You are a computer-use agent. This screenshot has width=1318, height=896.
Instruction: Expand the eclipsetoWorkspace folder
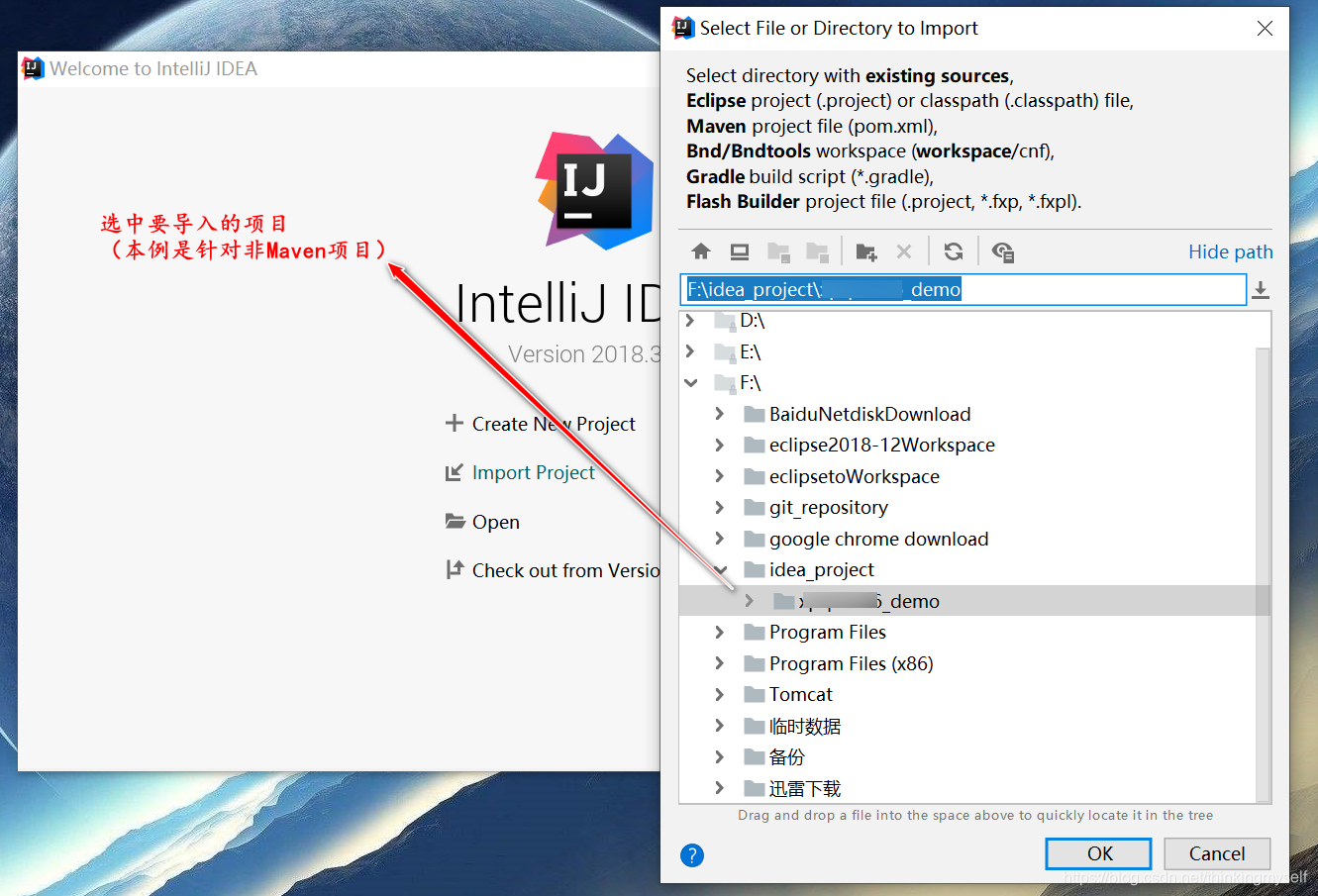coord(720,476)
